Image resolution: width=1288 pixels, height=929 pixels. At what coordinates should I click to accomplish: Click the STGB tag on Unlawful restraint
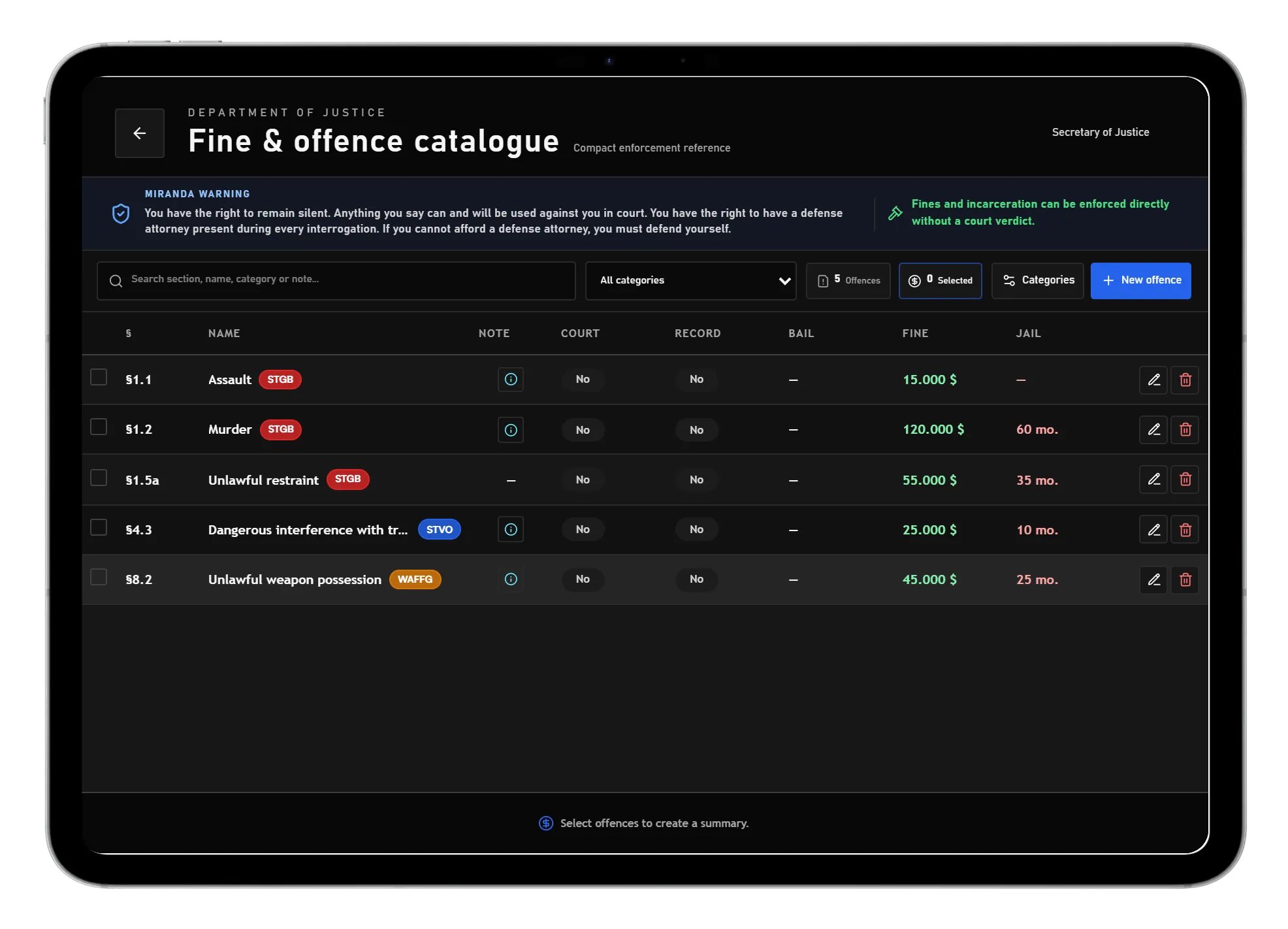coord(347,480)
